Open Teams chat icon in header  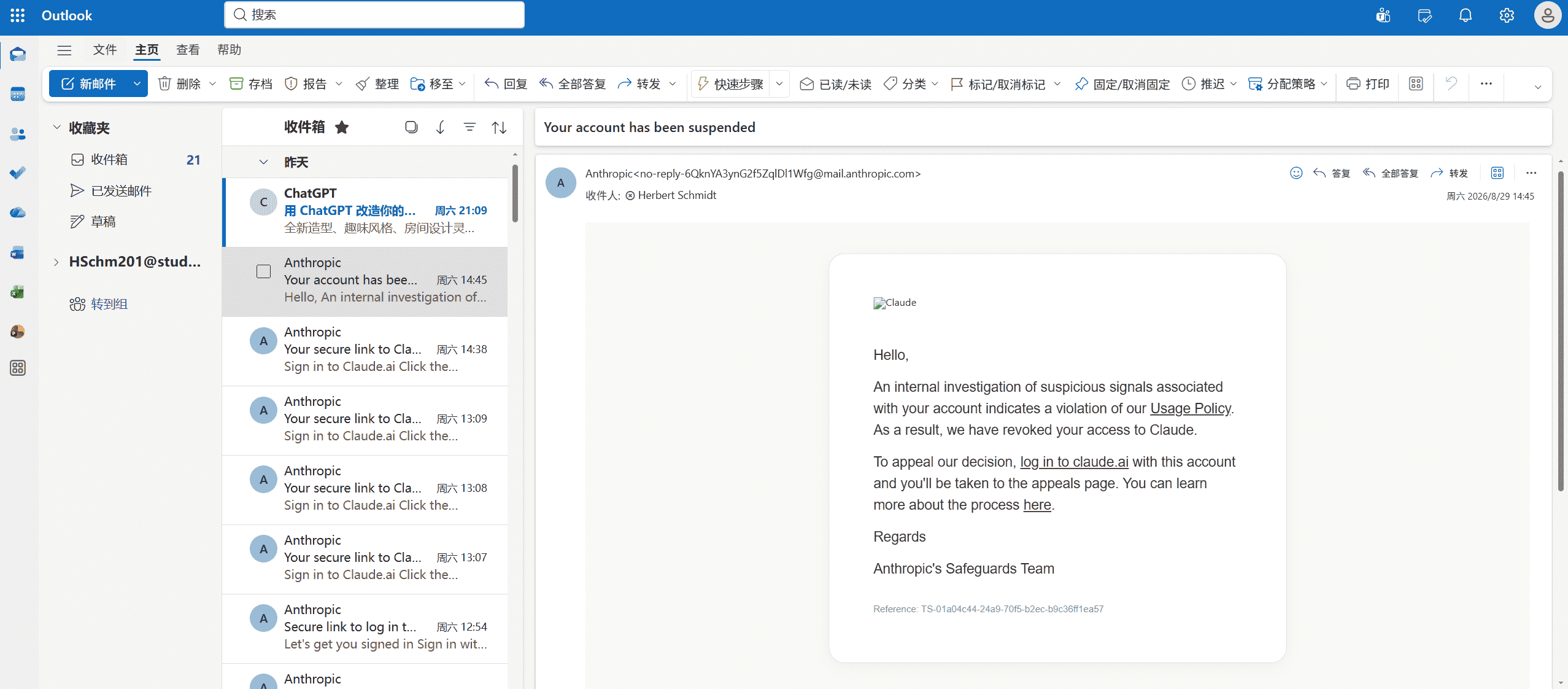[1383, 15]
